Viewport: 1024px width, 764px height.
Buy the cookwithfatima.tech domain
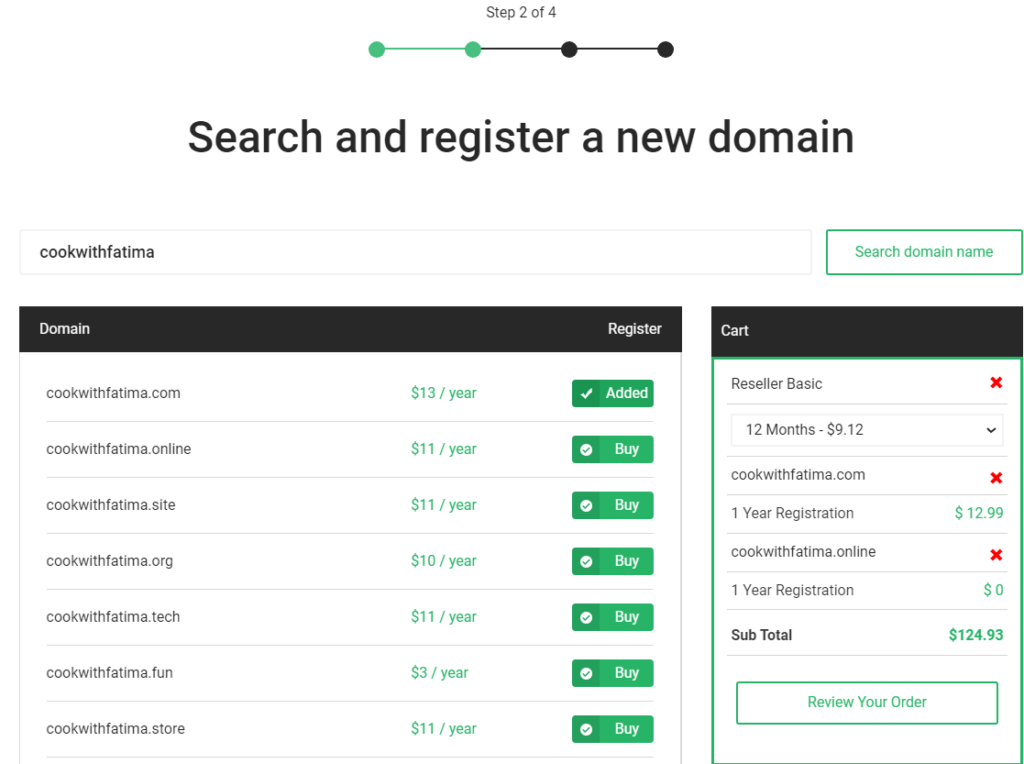click(612, 617)
